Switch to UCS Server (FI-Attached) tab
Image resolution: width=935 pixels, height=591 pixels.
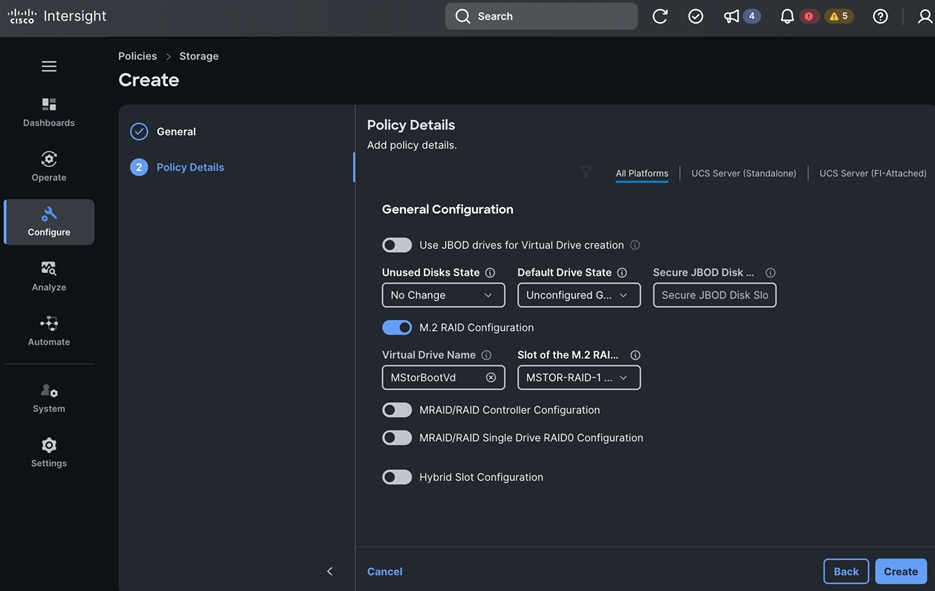[873, 174]
